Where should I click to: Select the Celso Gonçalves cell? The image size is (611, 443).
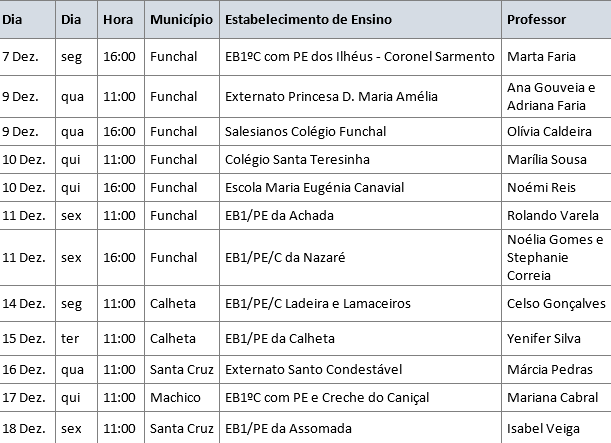coord(556,303)
